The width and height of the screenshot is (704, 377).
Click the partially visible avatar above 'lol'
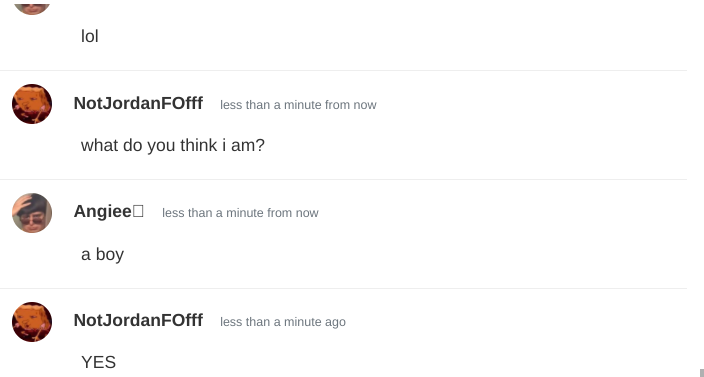[32, 9]
